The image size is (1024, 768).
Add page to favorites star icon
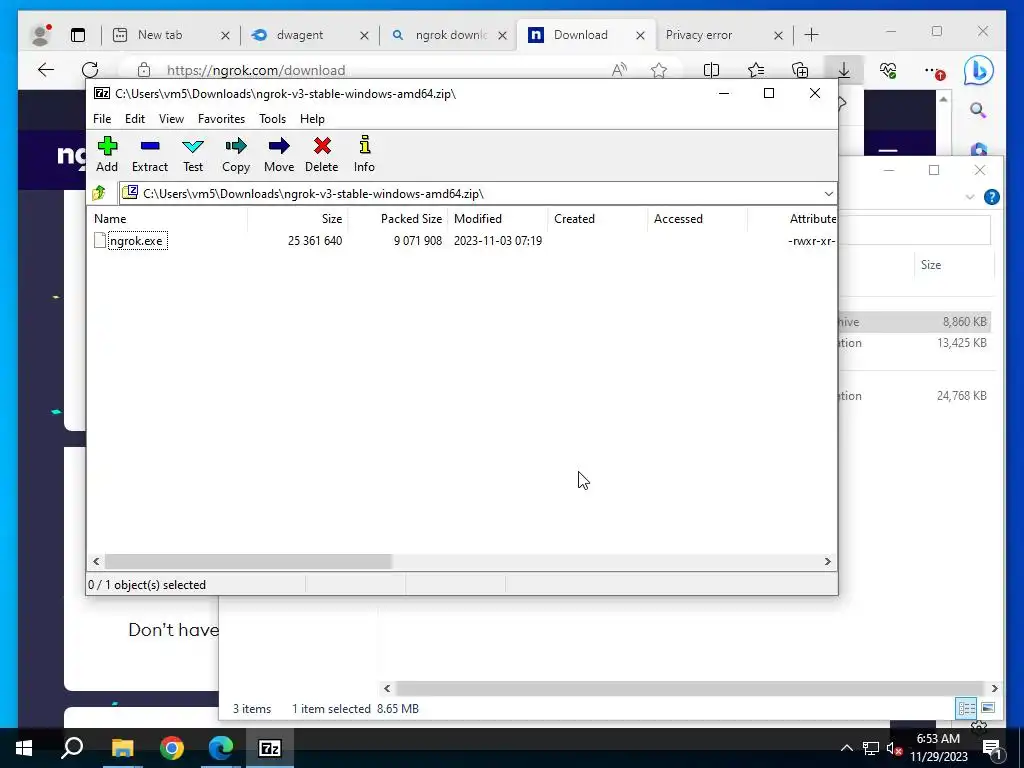point(658,70)
